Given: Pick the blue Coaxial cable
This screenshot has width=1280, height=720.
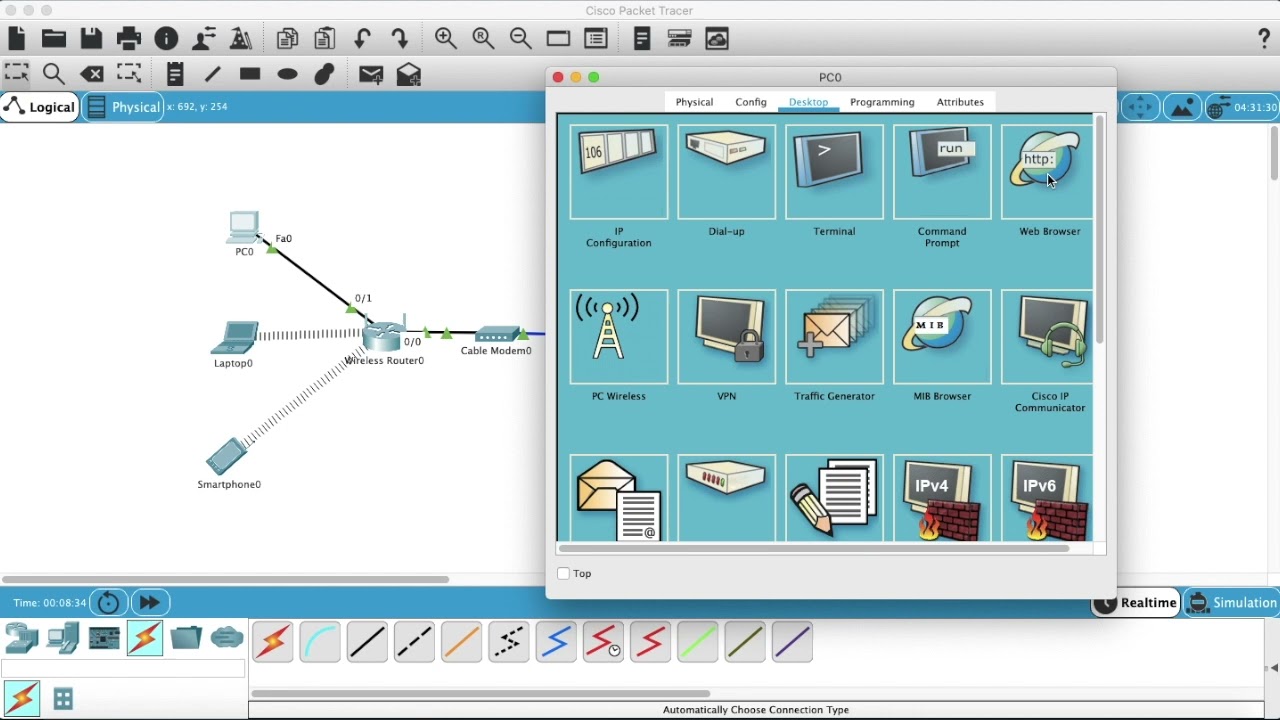Looking at the screenshot, I should pyautogui.click(x=556, y=642).
